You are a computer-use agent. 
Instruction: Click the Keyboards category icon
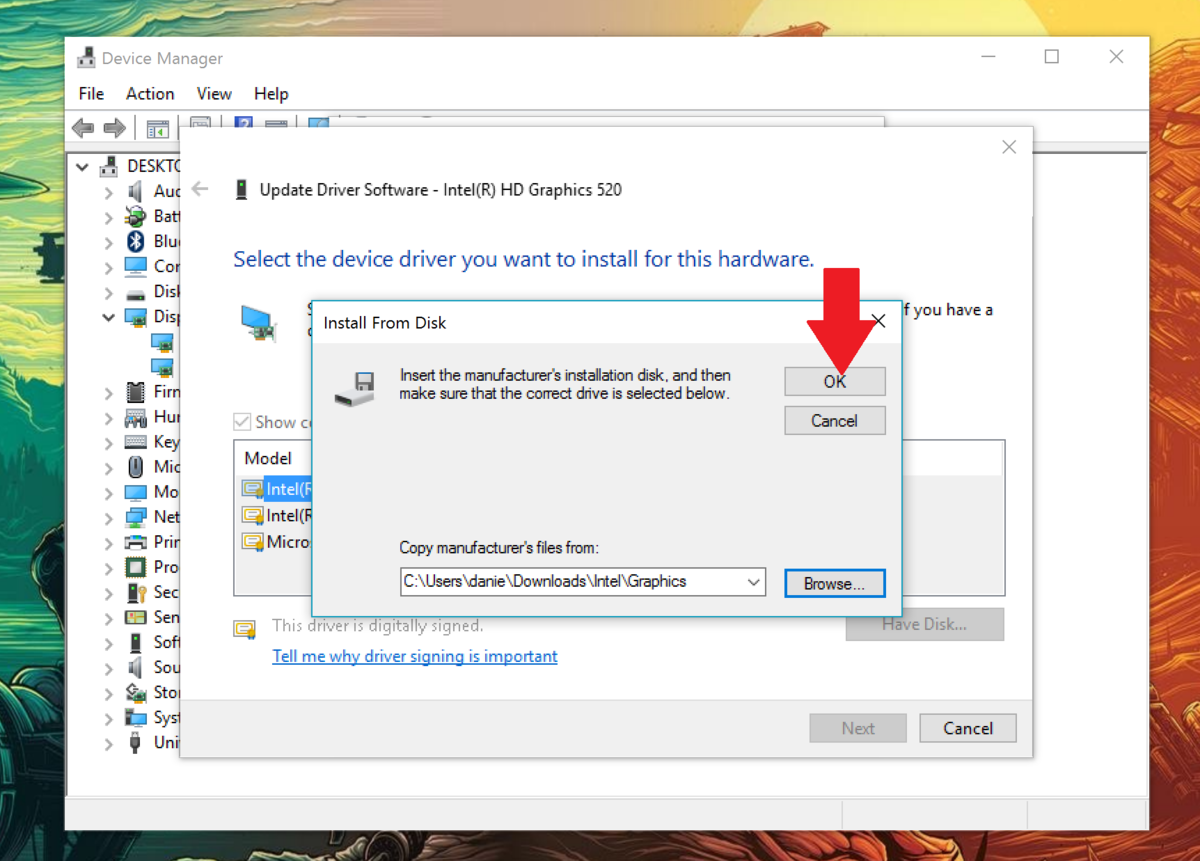136,442
